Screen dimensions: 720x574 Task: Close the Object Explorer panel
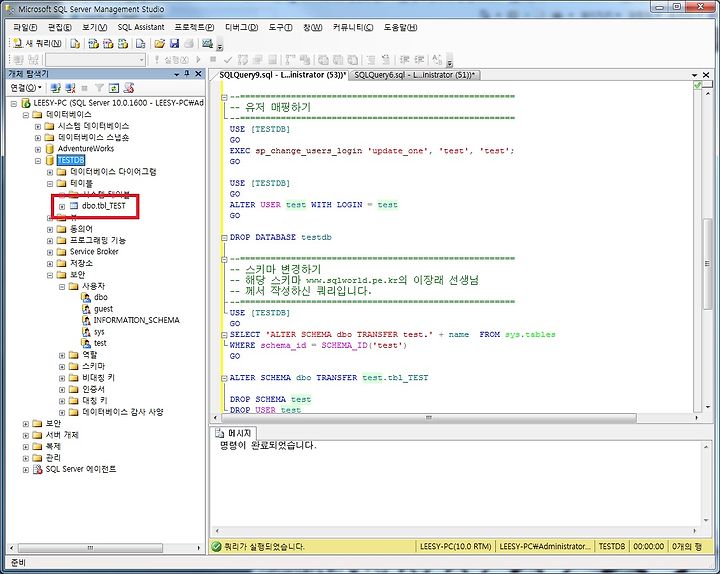tap(198, 73)
